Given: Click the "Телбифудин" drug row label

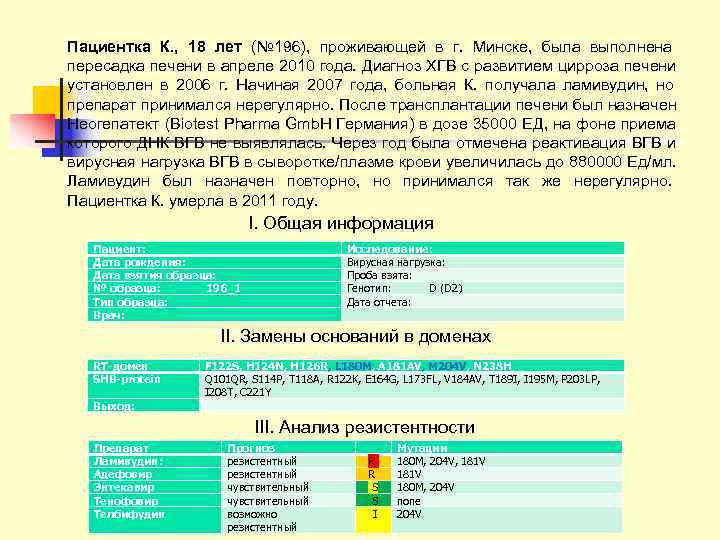Looking at the screenshot, I should point(155,520).
